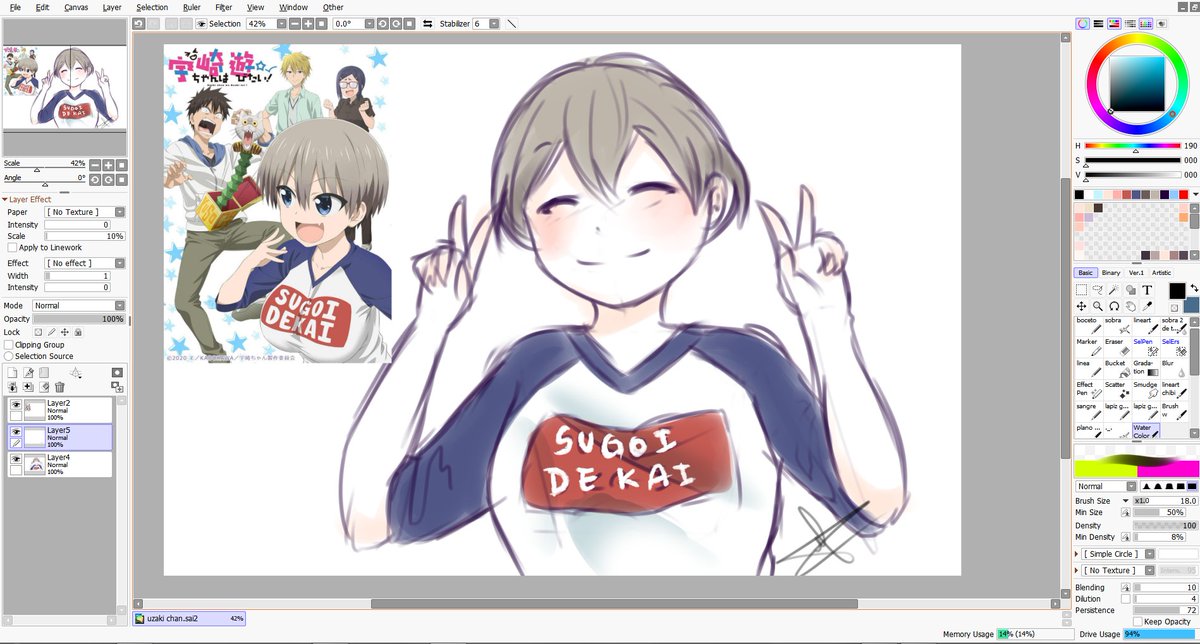Select the Rotate view tool
Viewport: 1200px width, 644px height.
pos(1114,306)
